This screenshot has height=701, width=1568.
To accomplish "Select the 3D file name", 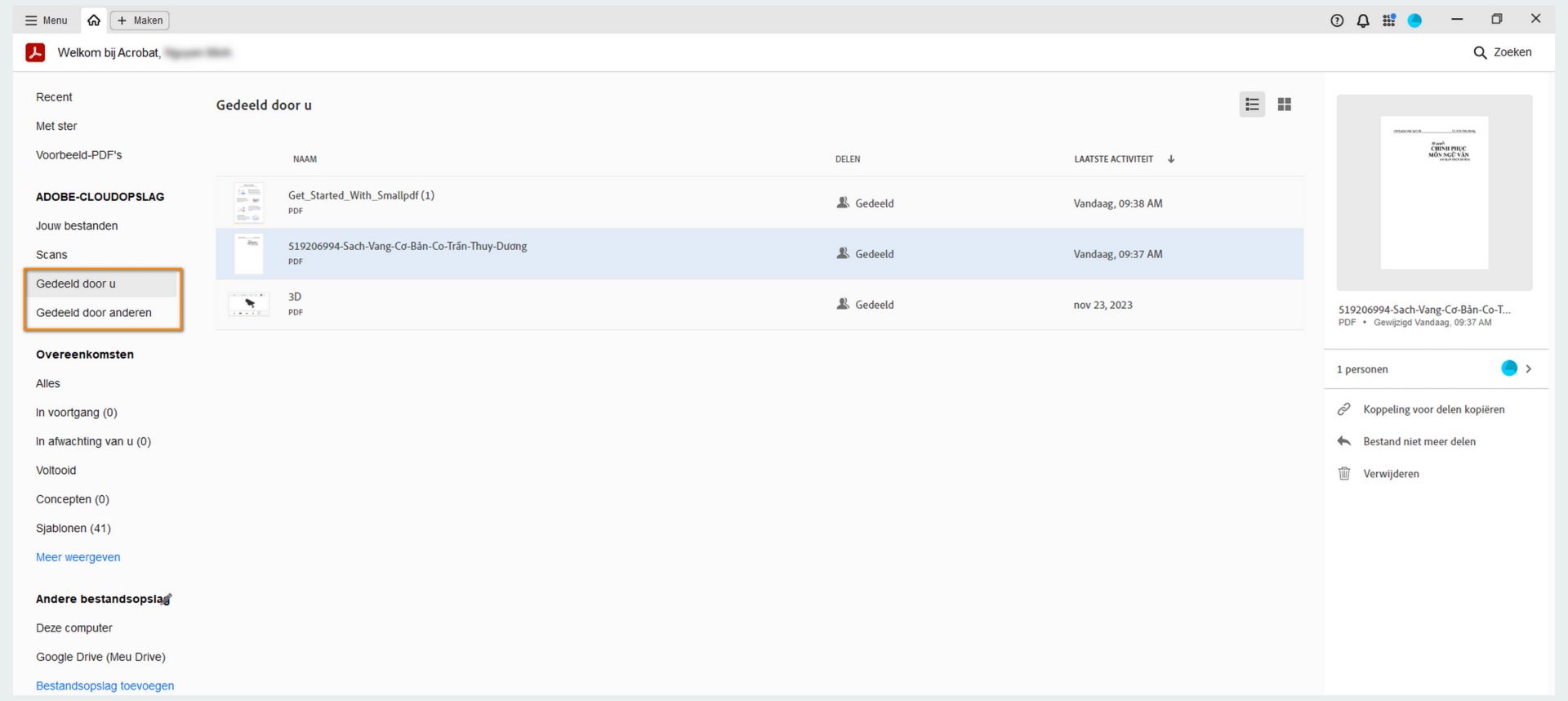I will coord(295,297).
